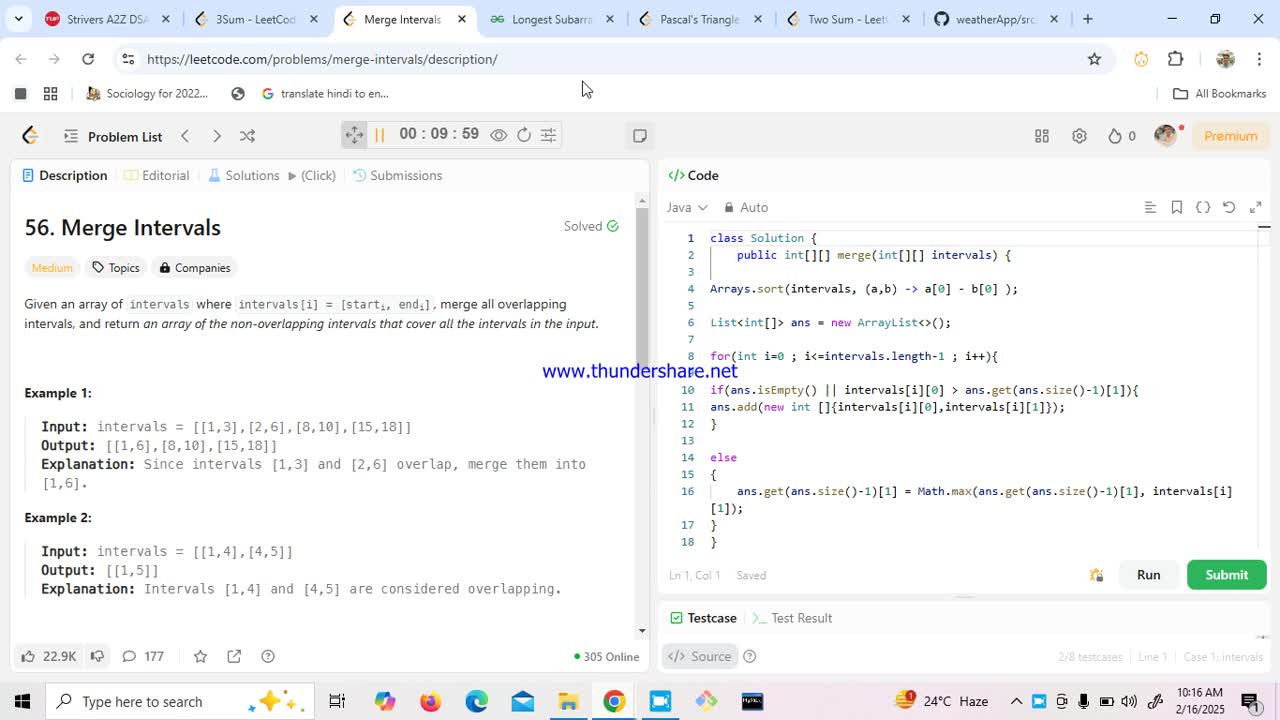Open timer settings sliders icon
The width and height of the screenshot is (1280, 720).
[548, 135]
